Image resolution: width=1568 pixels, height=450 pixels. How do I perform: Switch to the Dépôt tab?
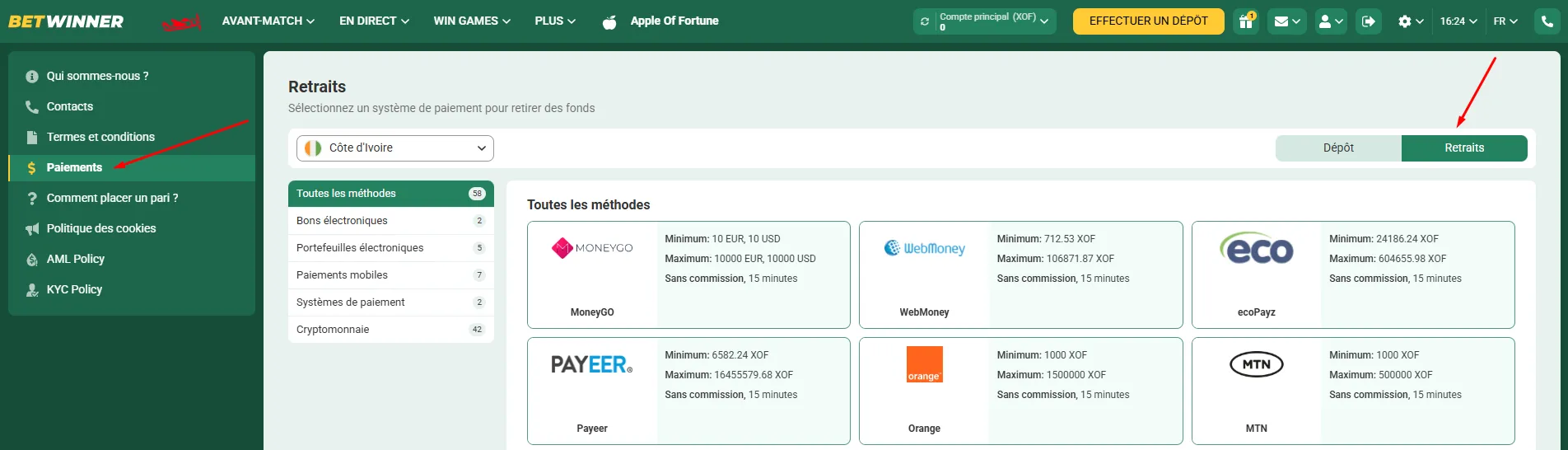click(x=1338, y=148)
